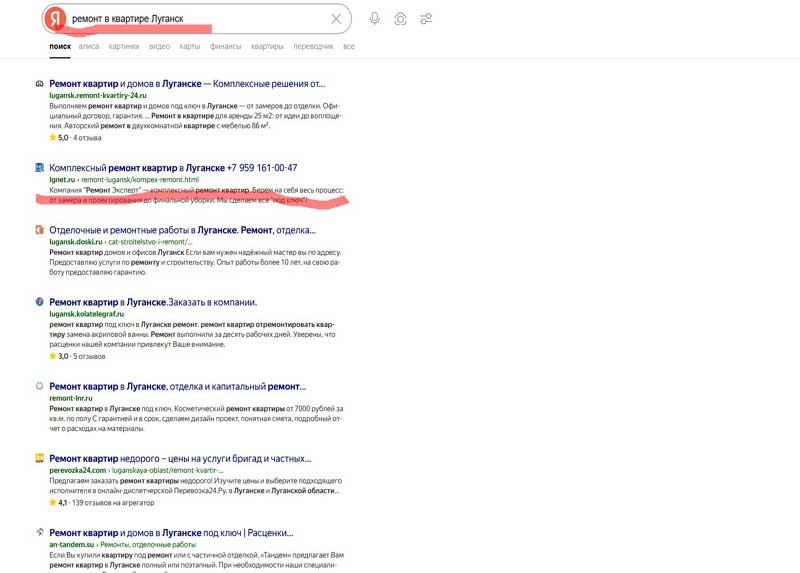This screenshot has width=800, height=573.
Task: Open 'Отделочные и ремонтные работы в Луганске' result
Action: (x=183, y=230)
